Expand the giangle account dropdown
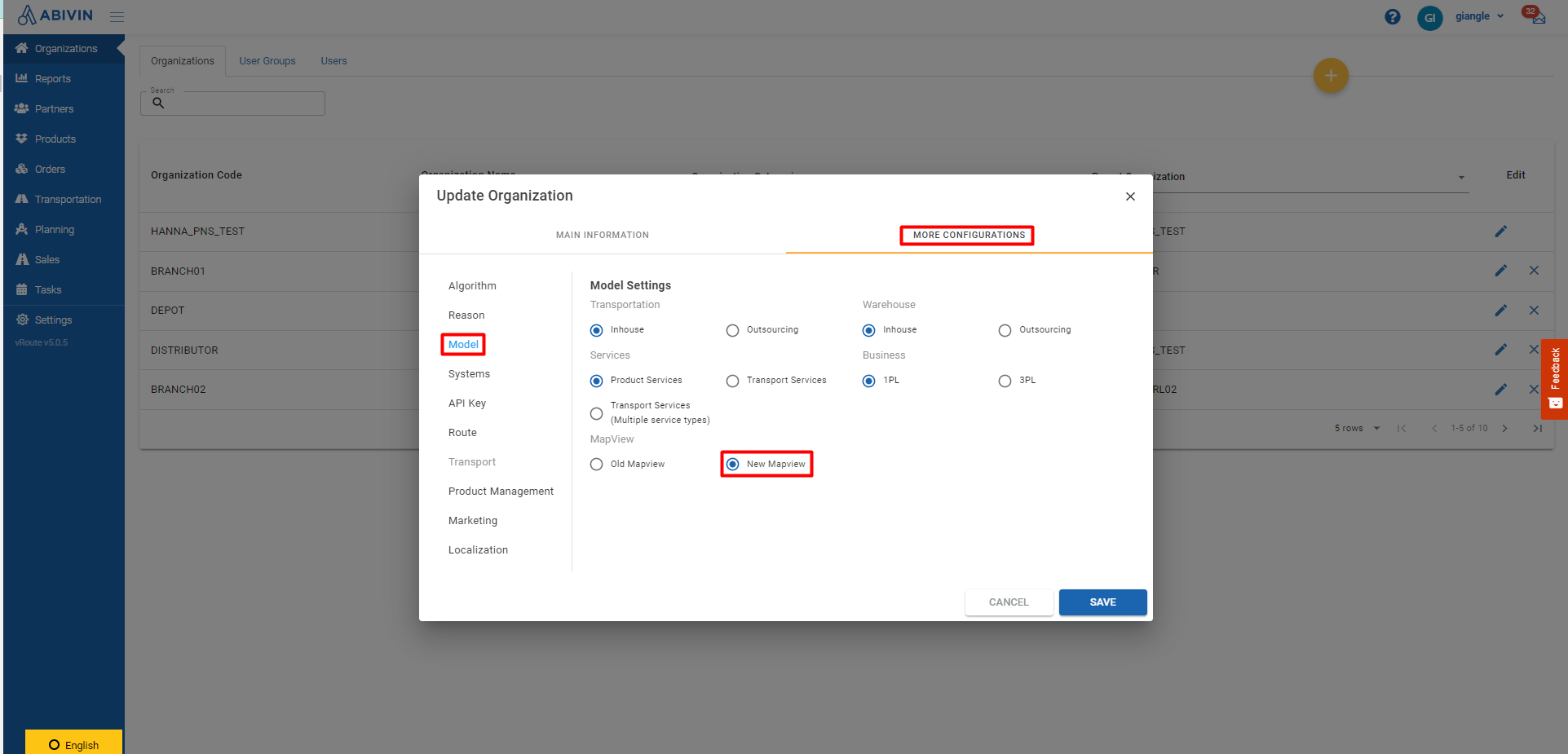Image resolution: width=1568 pixels, height=754 pixels. pyautogui.click(x=1480, y=16)
